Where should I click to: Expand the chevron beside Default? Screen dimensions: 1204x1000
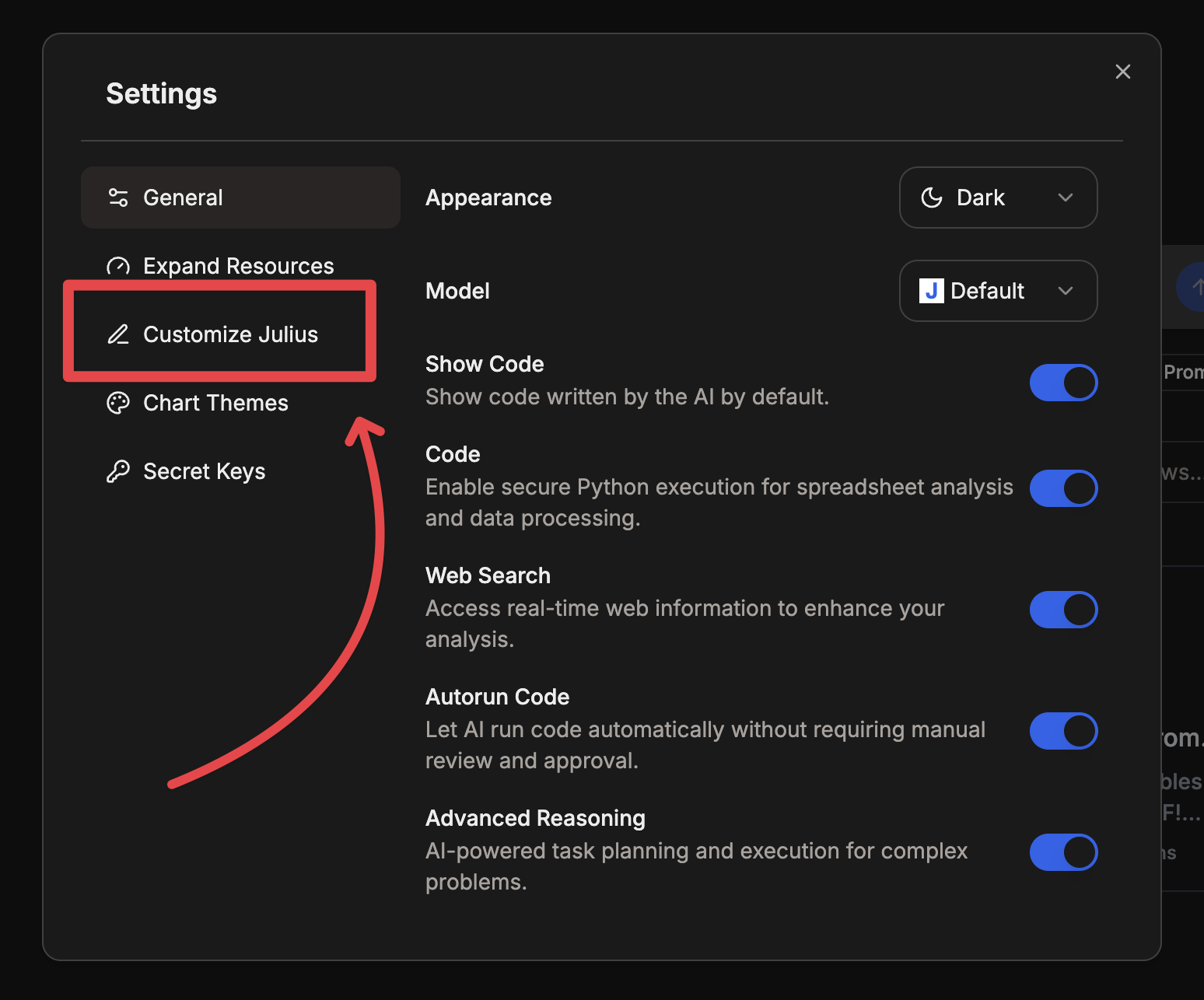(1066, 291)
